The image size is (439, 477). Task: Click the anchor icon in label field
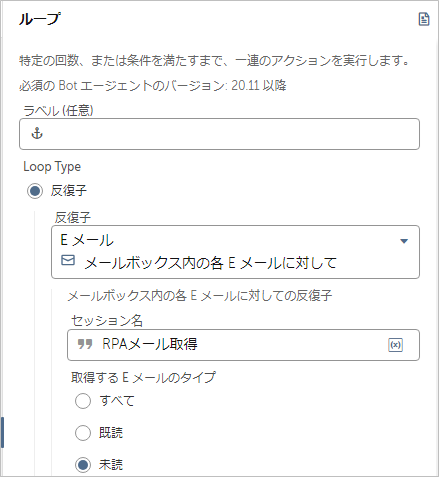[37, 134]
